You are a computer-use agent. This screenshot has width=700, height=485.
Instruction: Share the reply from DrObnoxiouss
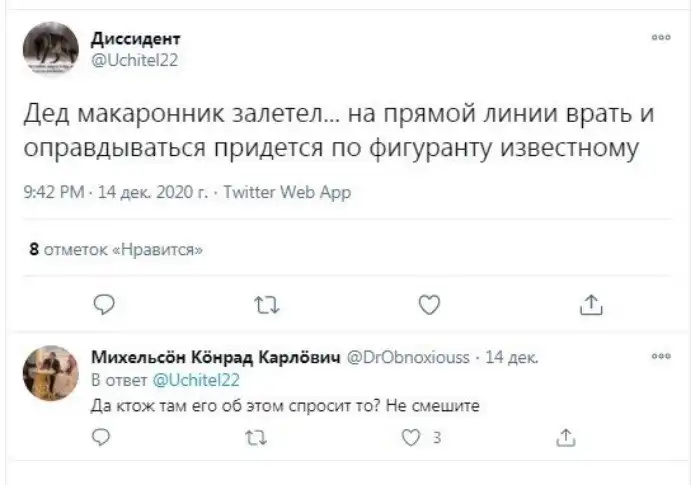[x=566, y=436]
